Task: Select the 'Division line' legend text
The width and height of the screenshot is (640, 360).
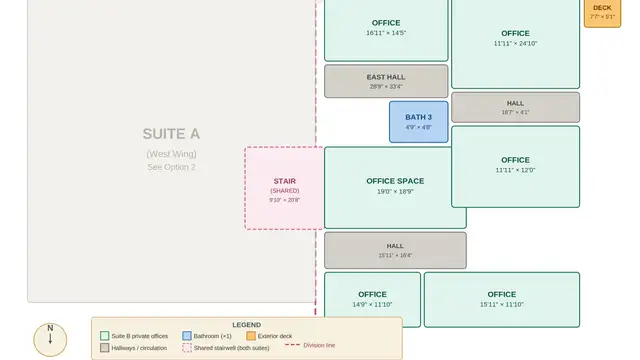Action: [319, 345]
